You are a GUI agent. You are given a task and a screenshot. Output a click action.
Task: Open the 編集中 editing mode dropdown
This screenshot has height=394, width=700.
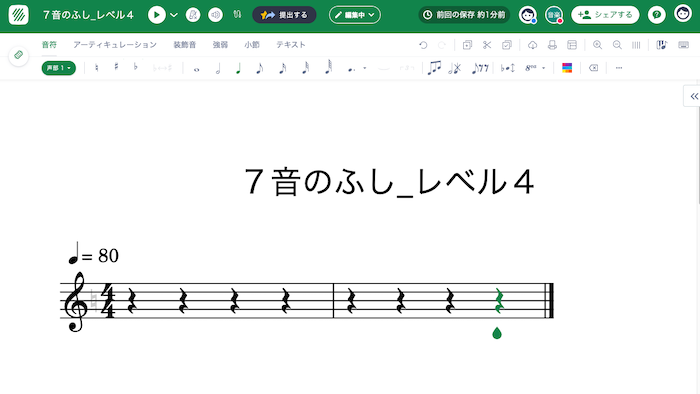pos(355,15)
